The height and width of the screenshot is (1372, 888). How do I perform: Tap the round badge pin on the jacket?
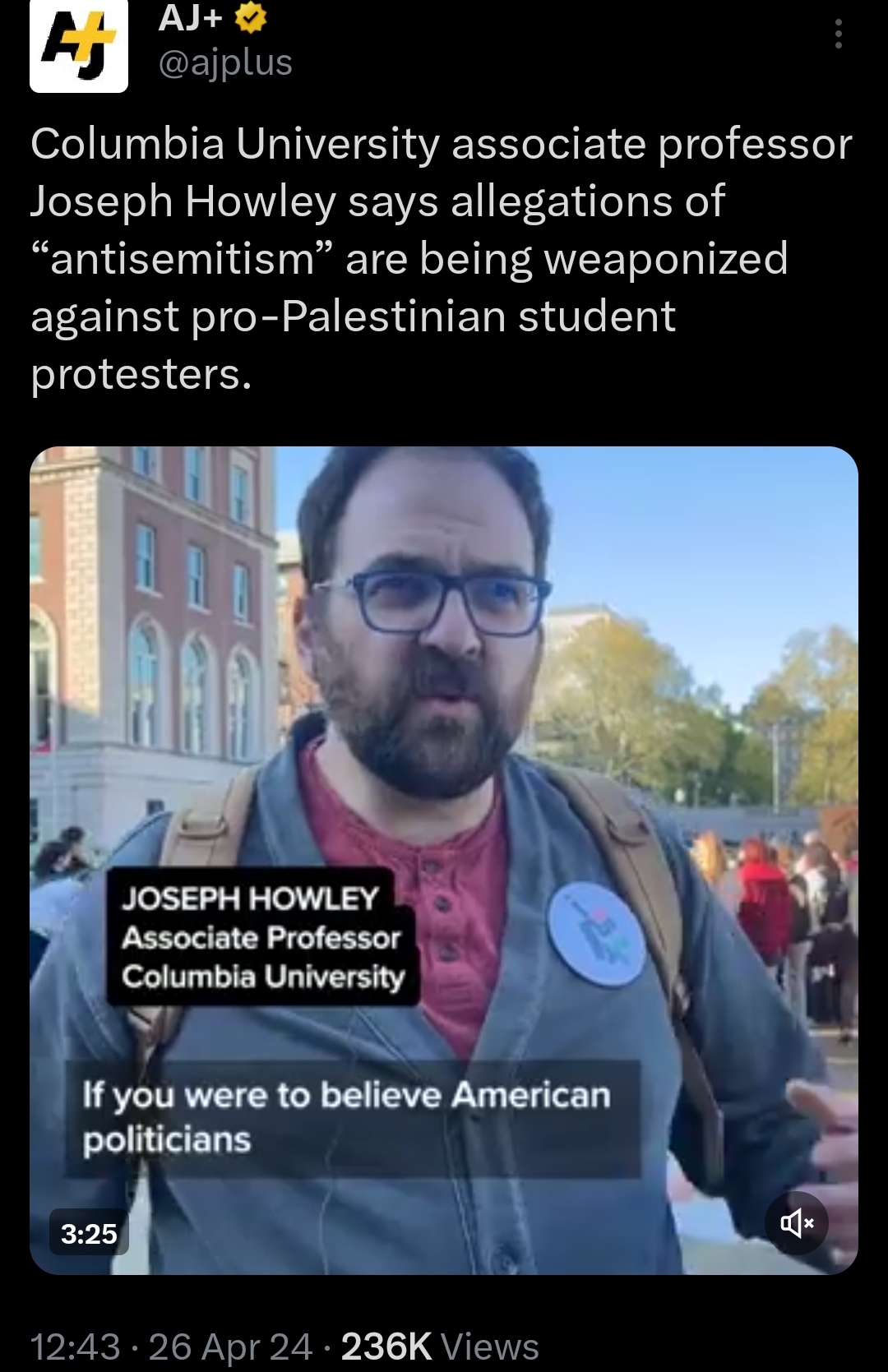point(598,933)
